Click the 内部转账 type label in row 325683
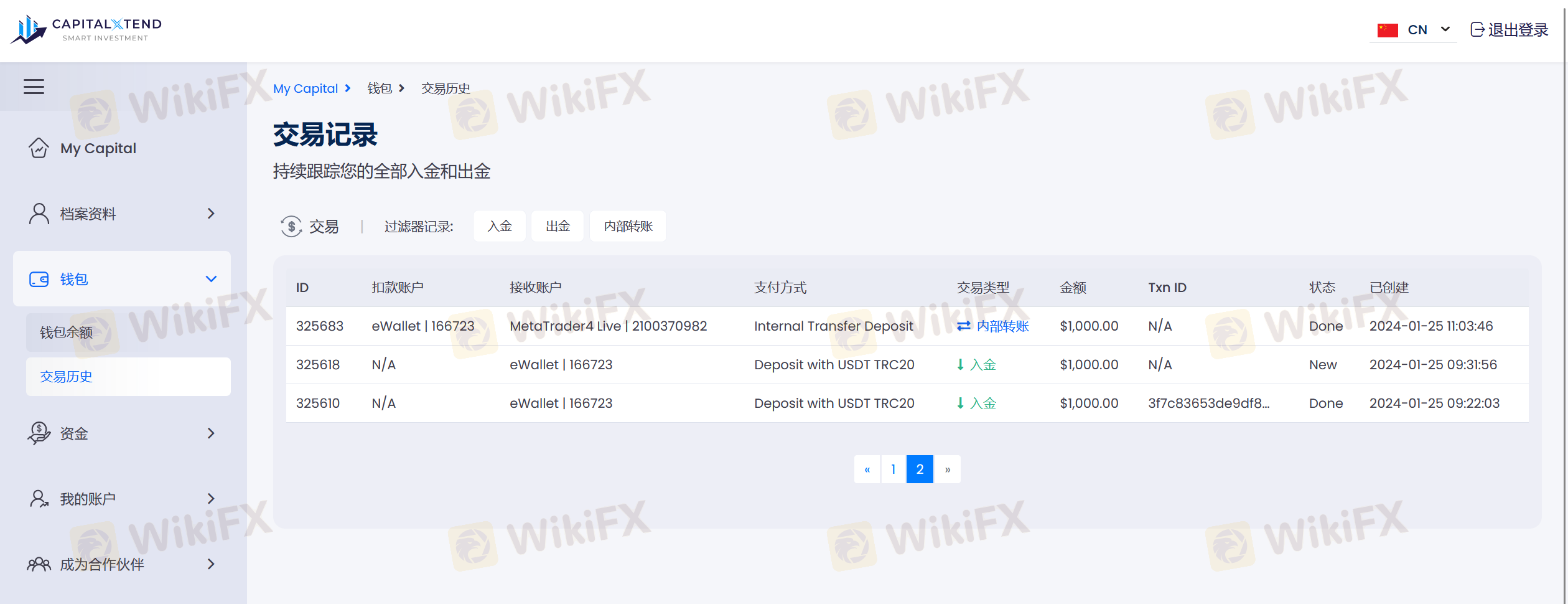 point(1002,326)
